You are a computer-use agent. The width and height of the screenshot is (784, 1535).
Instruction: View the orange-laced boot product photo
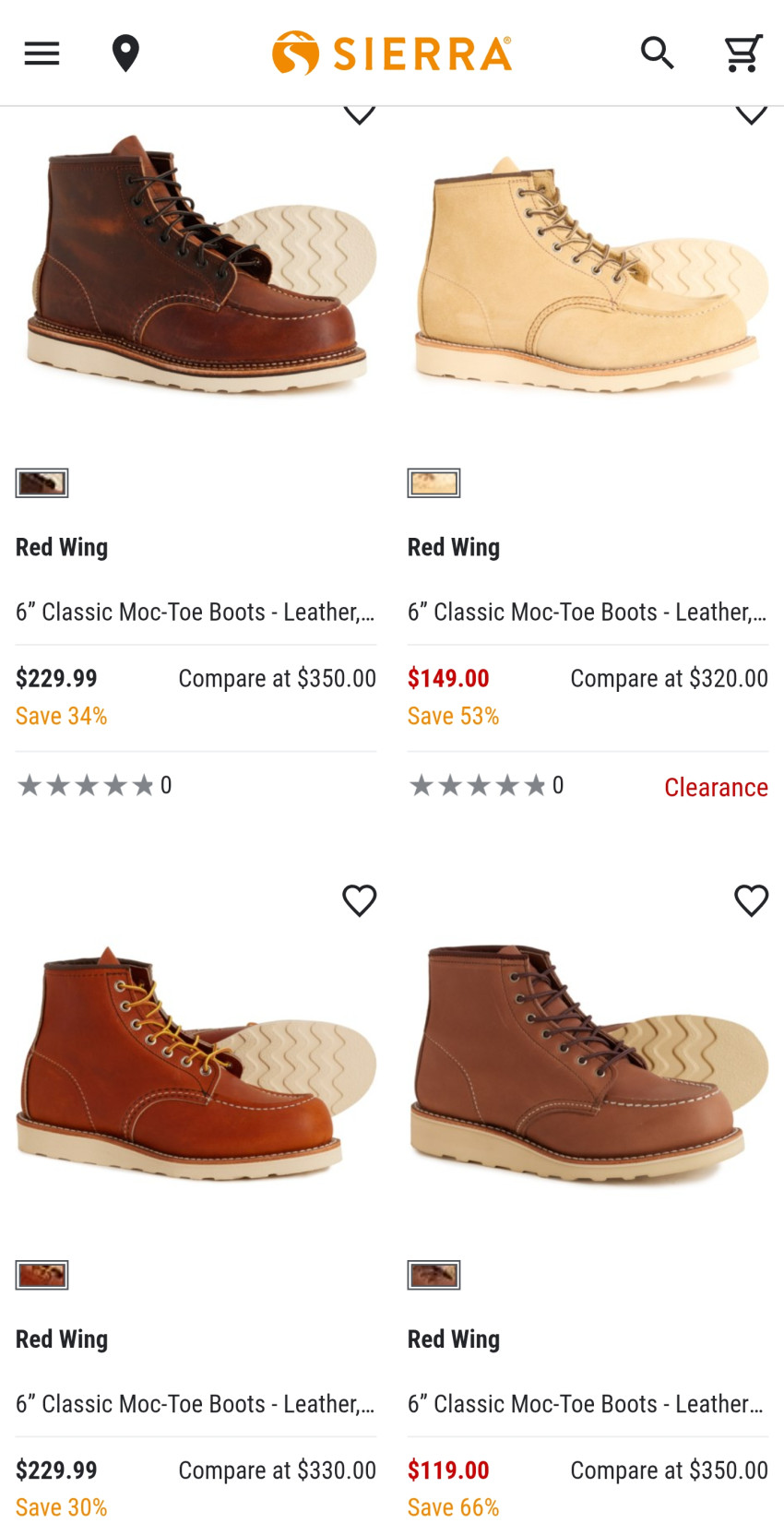[x=196, y=1061]
